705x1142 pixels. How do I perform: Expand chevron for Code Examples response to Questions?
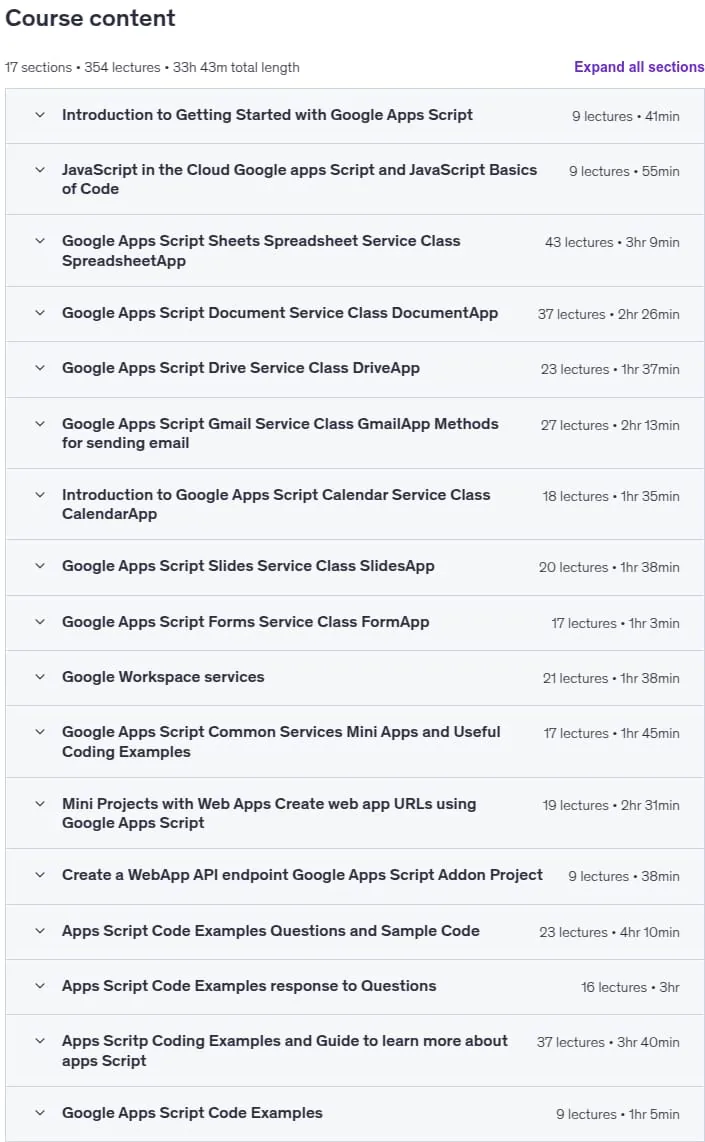click(40, 986)
